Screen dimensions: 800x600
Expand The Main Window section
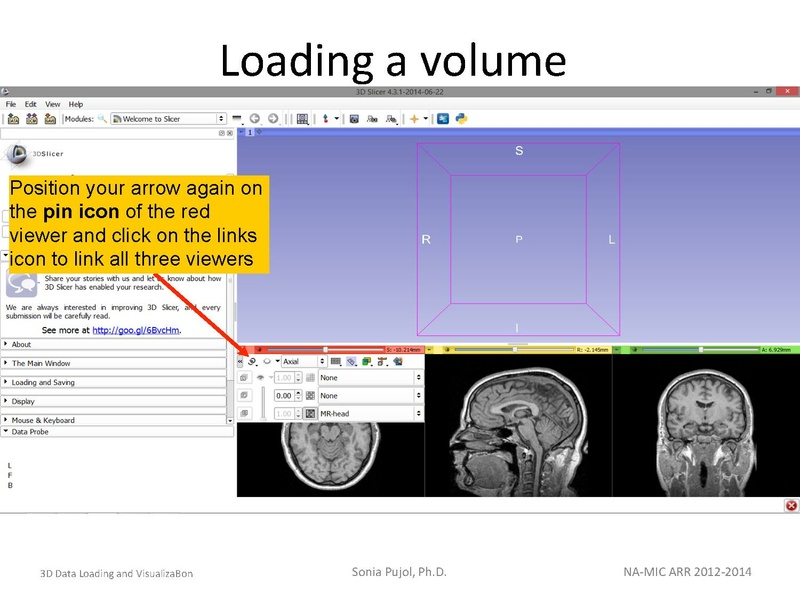pos(114,363)
